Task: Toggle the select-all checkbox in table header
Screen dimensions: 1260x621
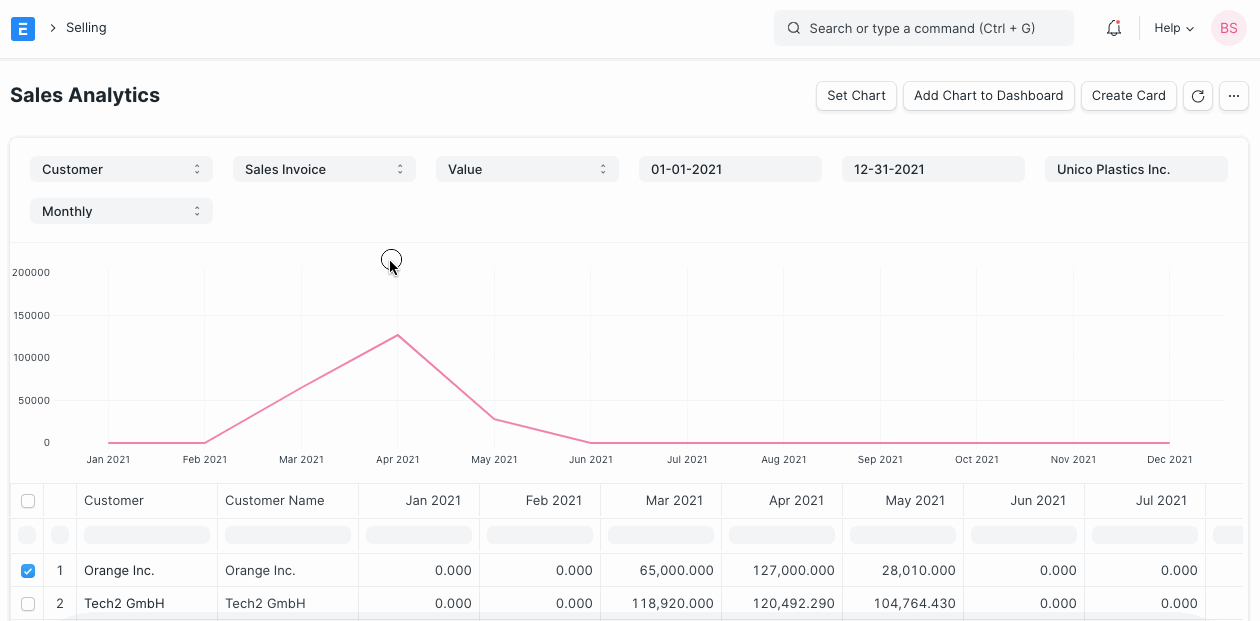Action: click(28, 500)
